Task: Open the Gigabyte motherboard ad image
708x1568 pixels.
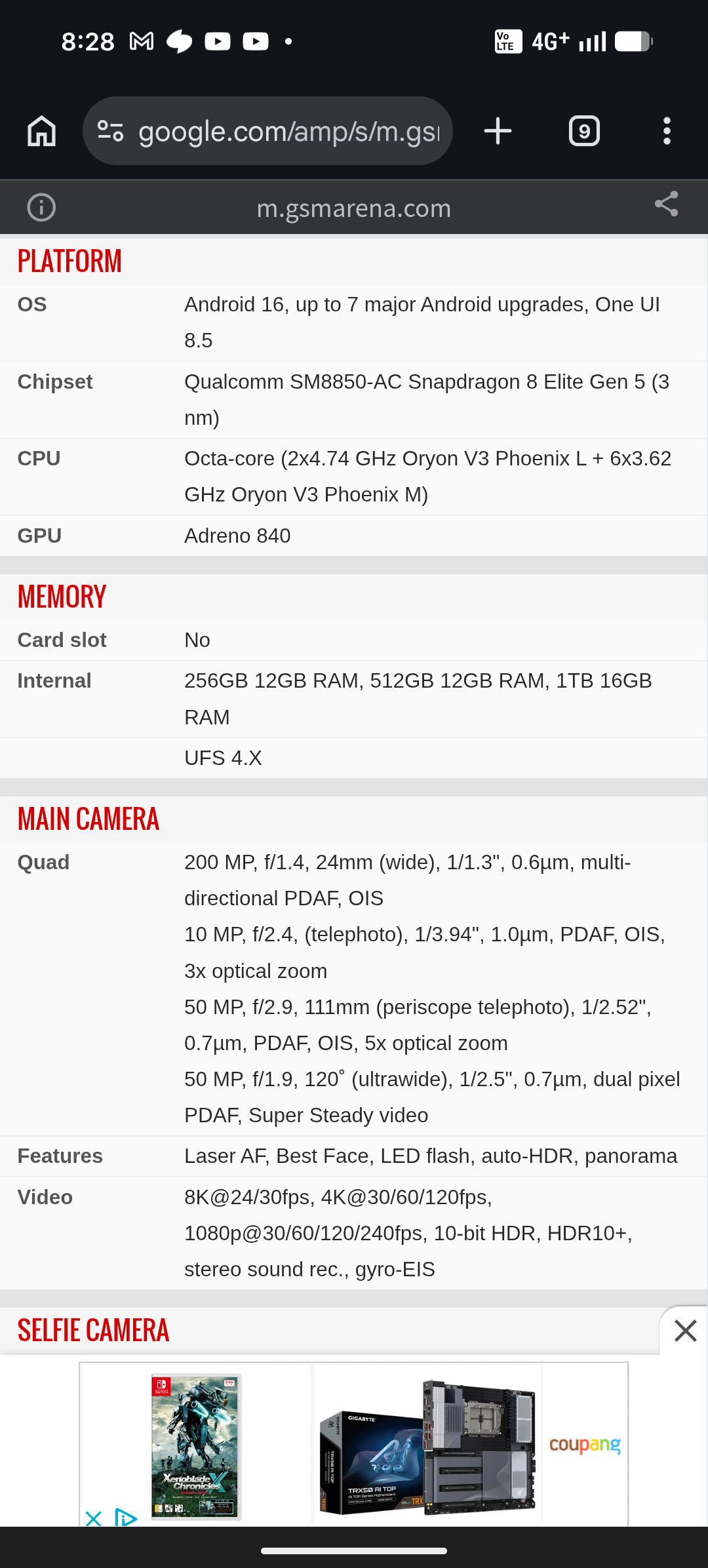Action: click(x=427, y=1446)
